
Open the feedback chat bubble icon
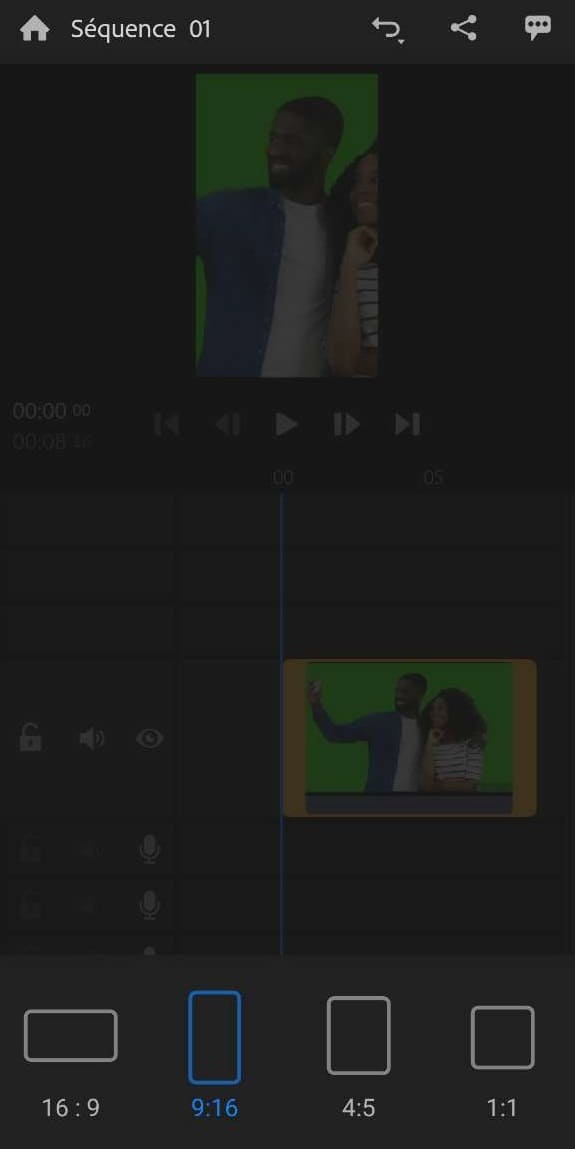538,29
